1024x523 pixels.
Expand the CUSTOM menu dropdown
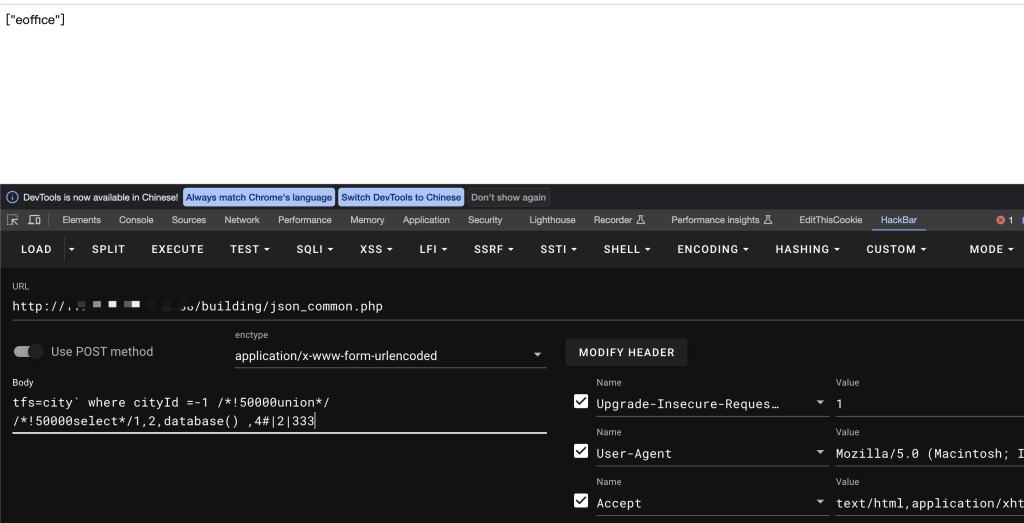[x=896, y=249]
